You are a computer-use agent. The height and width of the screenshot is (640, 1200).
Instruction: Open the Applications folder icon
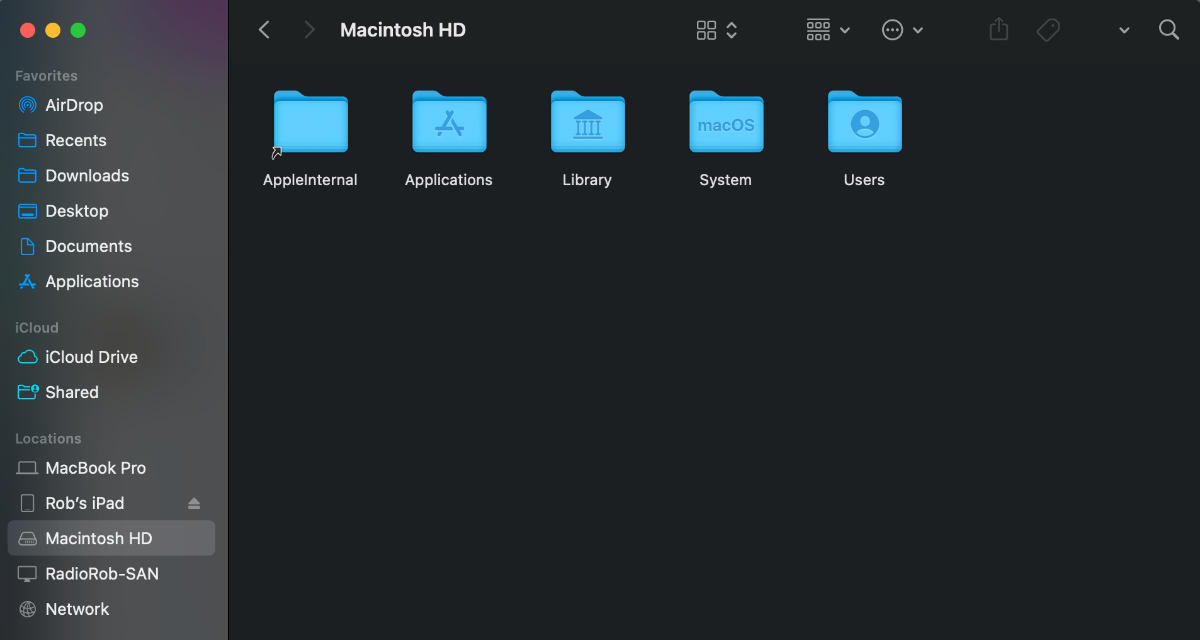pos(449,122)
